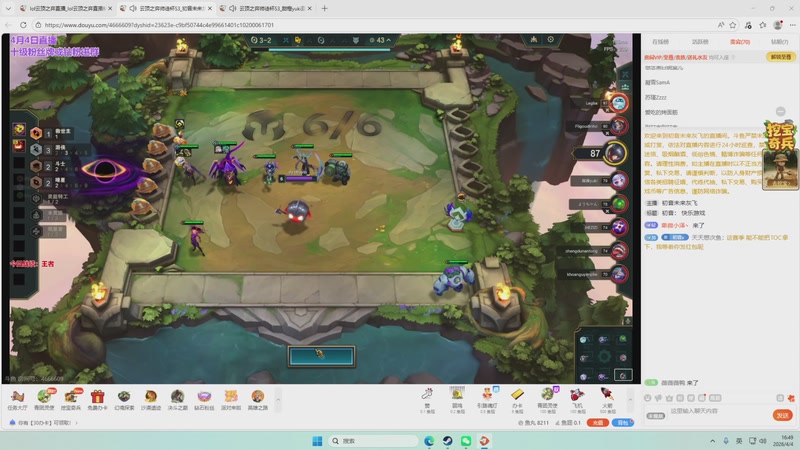Click the Windows taskbar search box
The width and height of the screenshot is (800, 450).
click(x=372, y=441)
